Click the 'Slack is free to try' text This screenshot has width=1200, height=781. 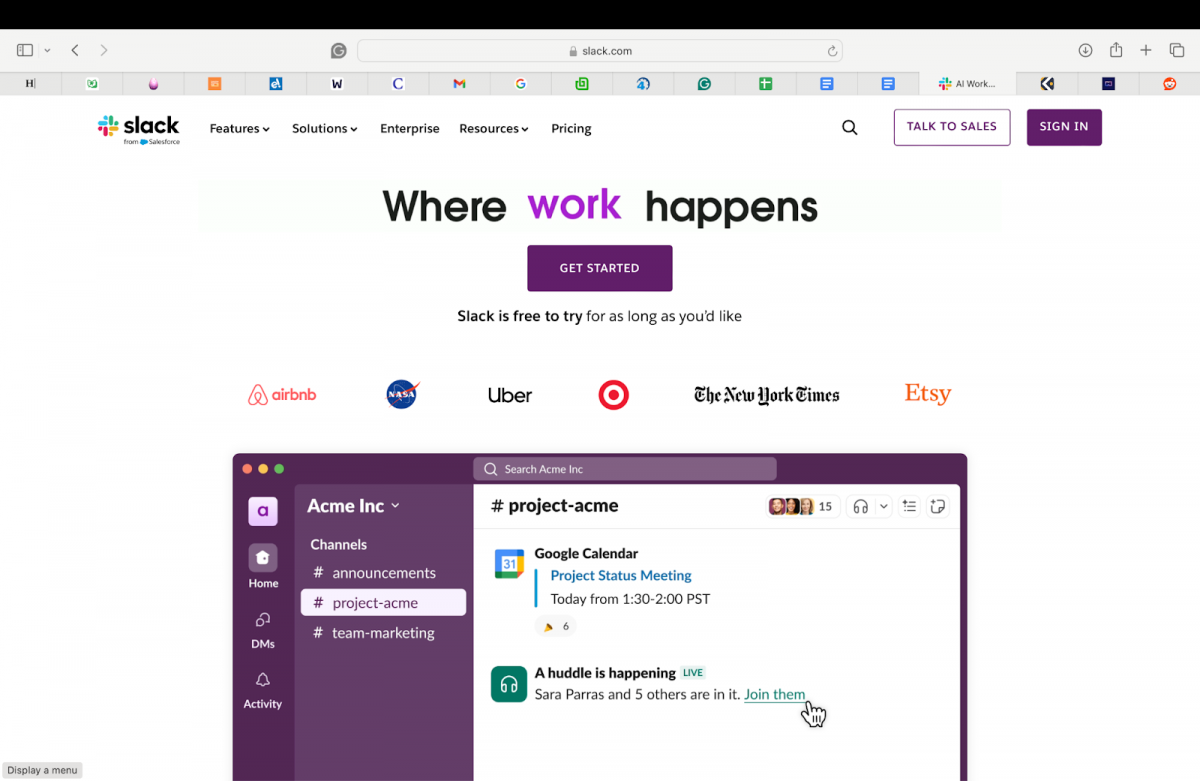[x=519, y=316]
